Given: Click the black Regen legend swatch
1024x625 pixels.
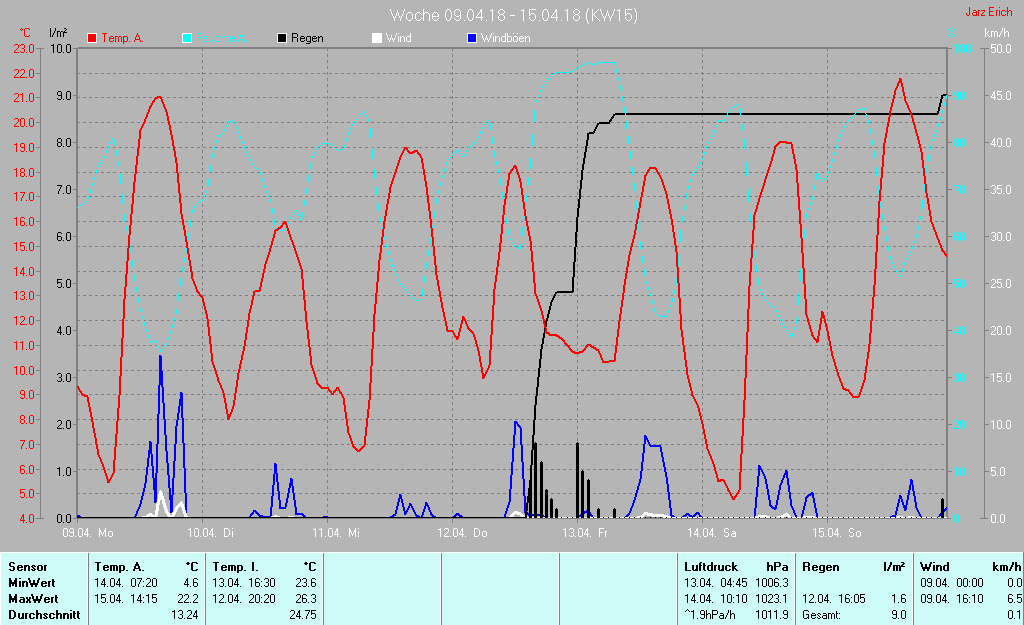Looking at the screenshot, I should point(282,39).
